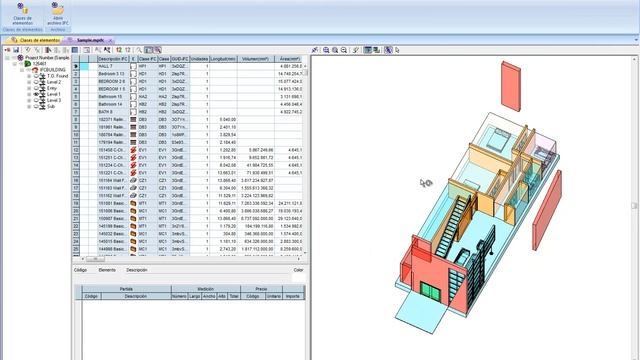Toggle visibility eye of Level 3
640x360 pixels.
pos(36,100)
